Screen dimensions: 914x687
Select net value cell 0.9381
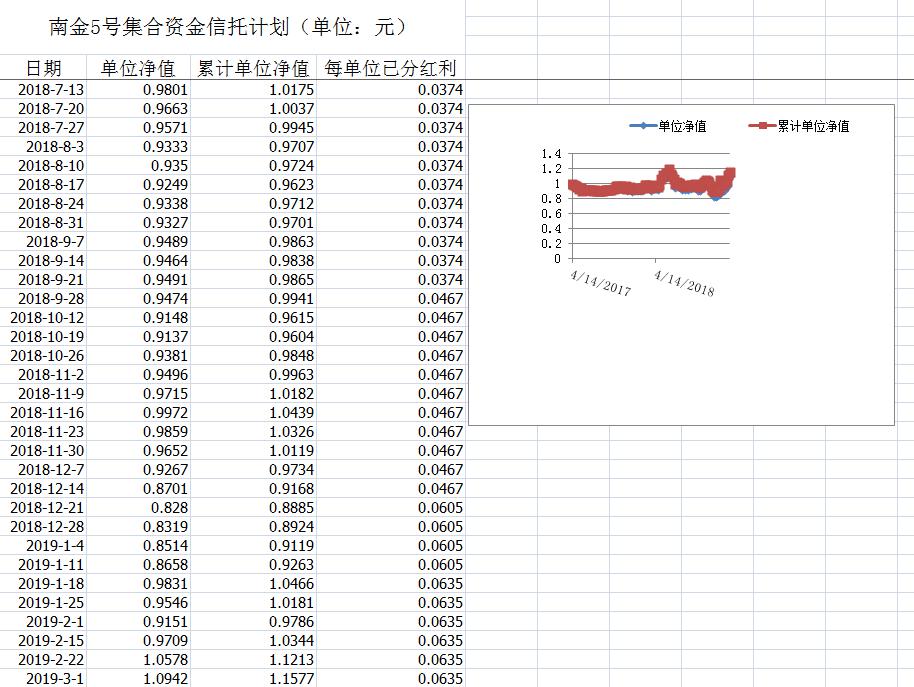coord(139,355)
